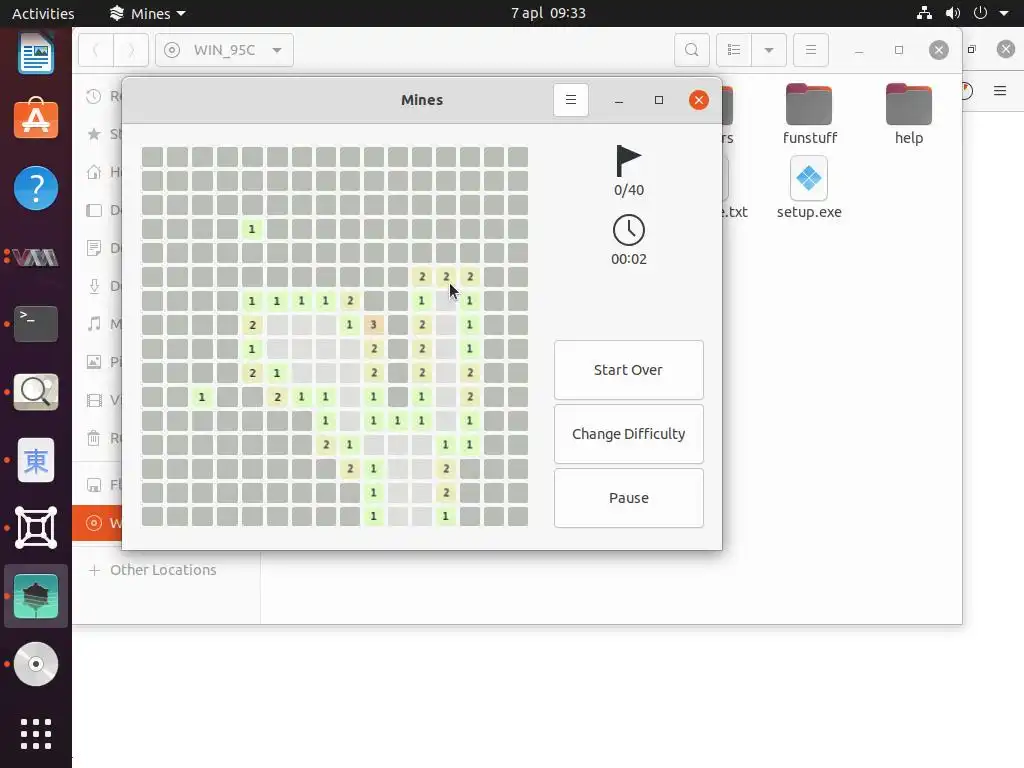Go forward in the Files window
The width and height of the screenshot is (1024, 768).
click(131, 50)
